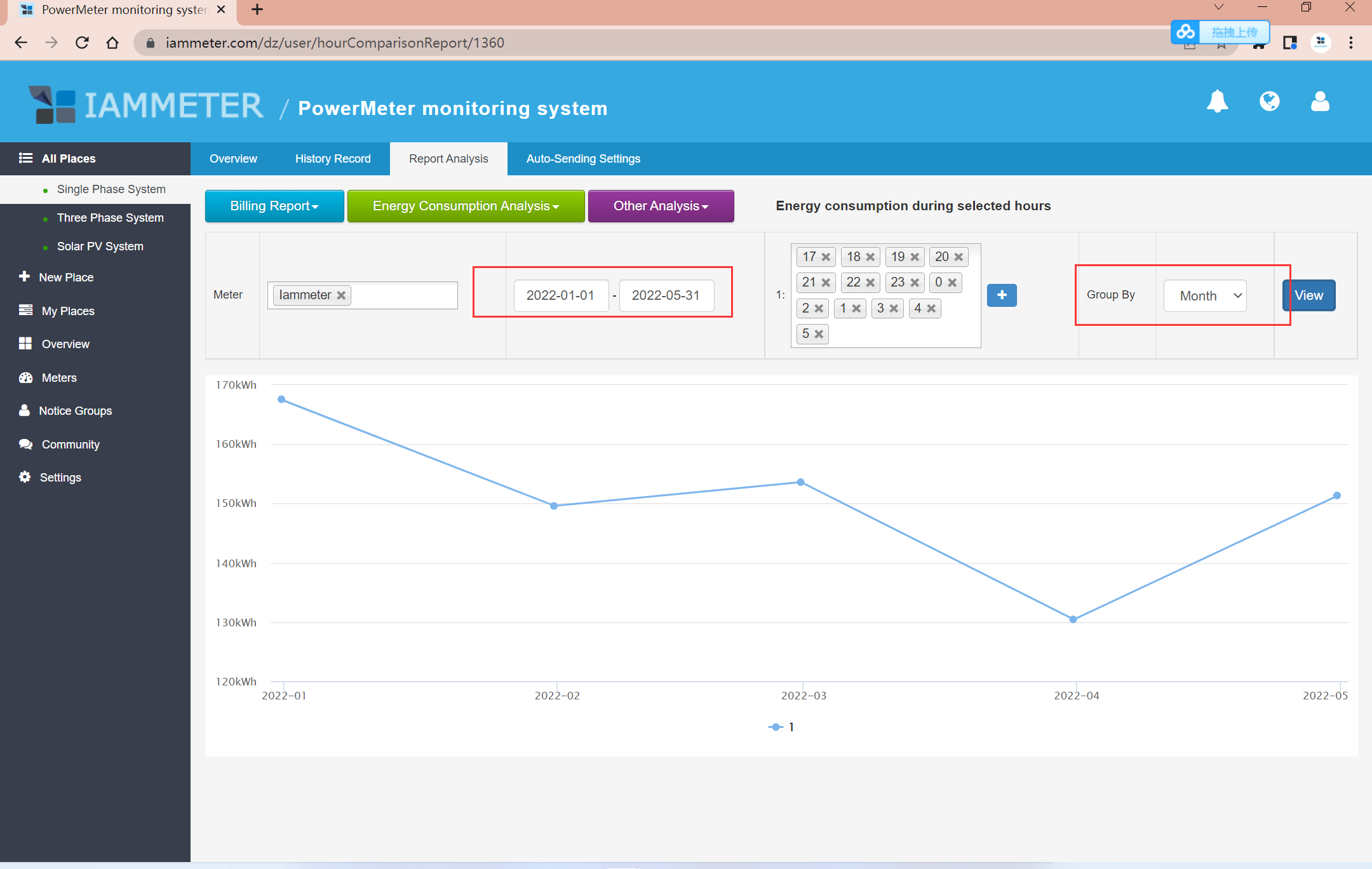Select Solar PV System place
Image resolution: width=1372 pixels, height=869 pixels.
[100, 246]
